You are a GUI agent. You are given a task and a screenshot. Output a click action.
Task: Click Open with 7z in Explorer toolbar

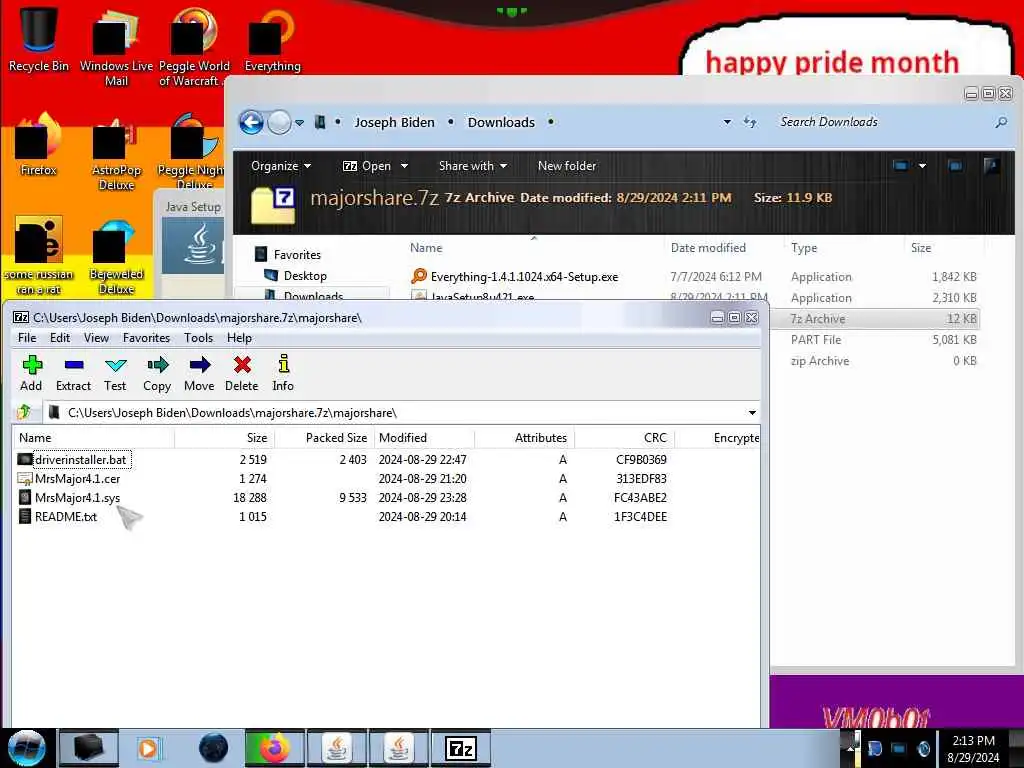coord(366,166)
